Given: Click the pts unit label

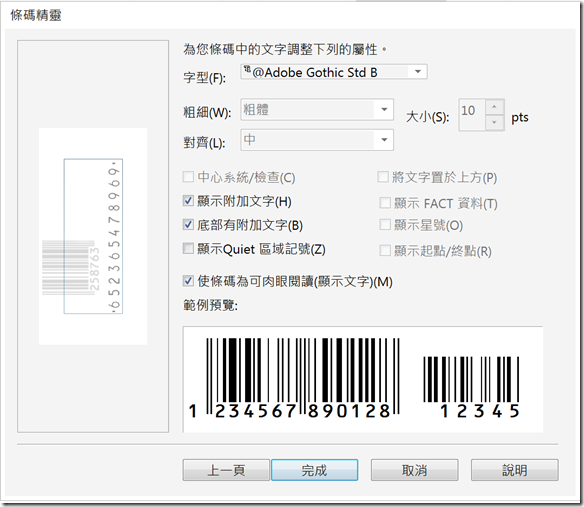Looking at the screenshot, I should pos(520,118).
